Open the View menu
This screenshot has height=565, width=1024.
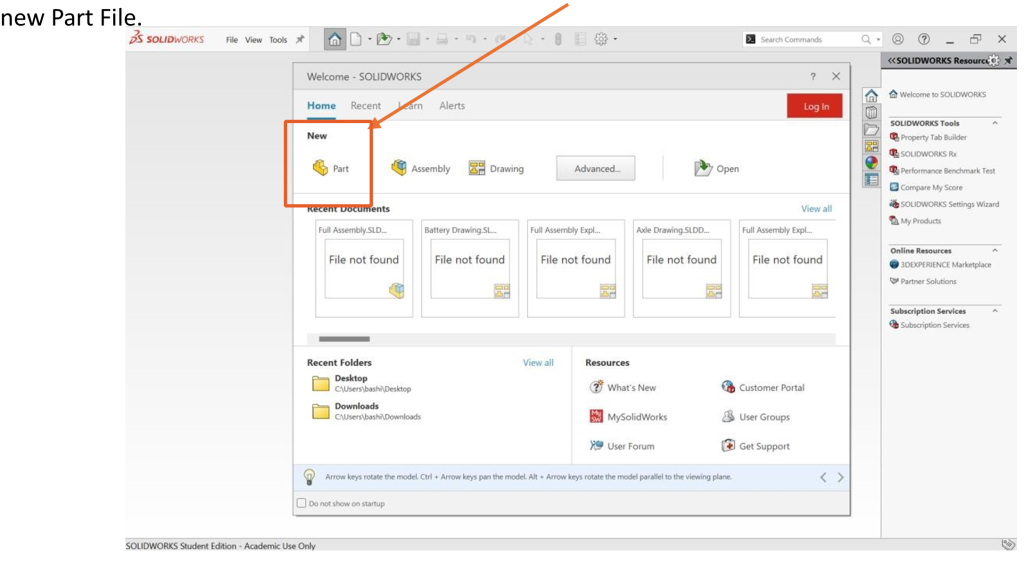253,40
